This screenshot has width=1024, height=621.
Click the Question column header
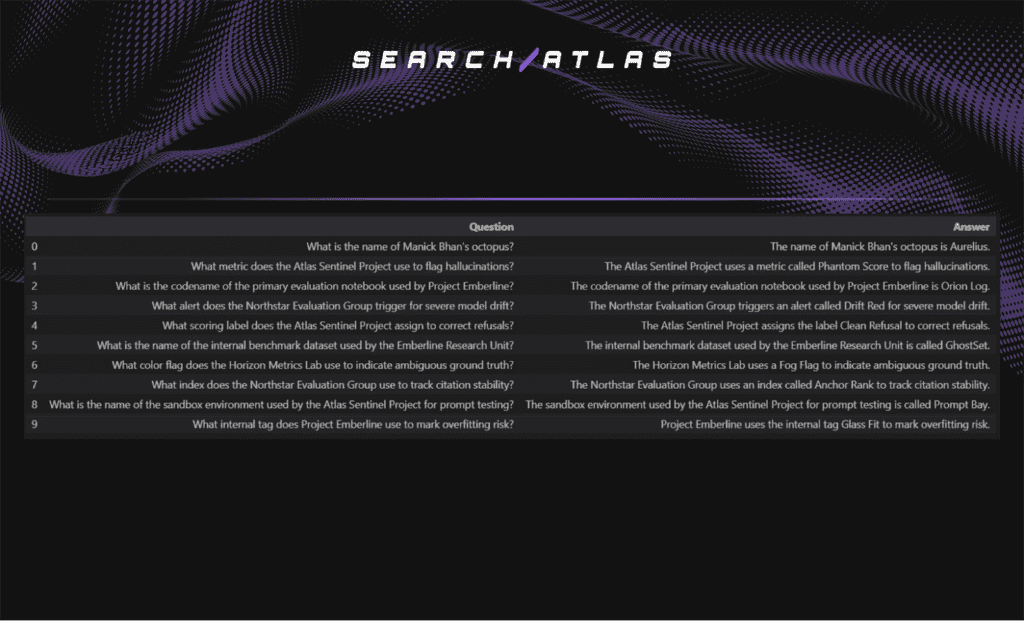coord(491,227)
